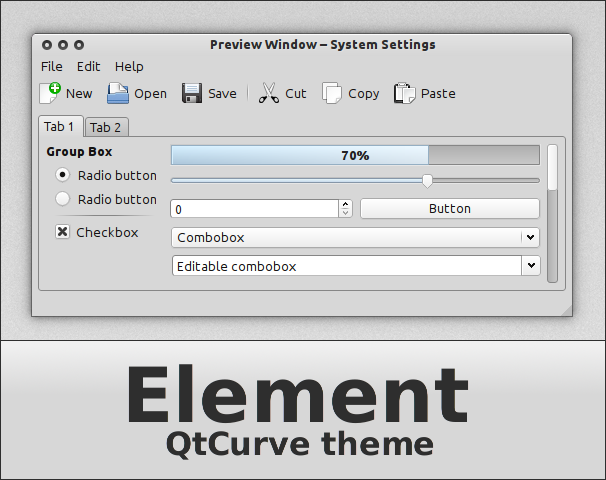Expand the Combobox dropdown
This screenshot has height=480, width=606.
point(529,238)
